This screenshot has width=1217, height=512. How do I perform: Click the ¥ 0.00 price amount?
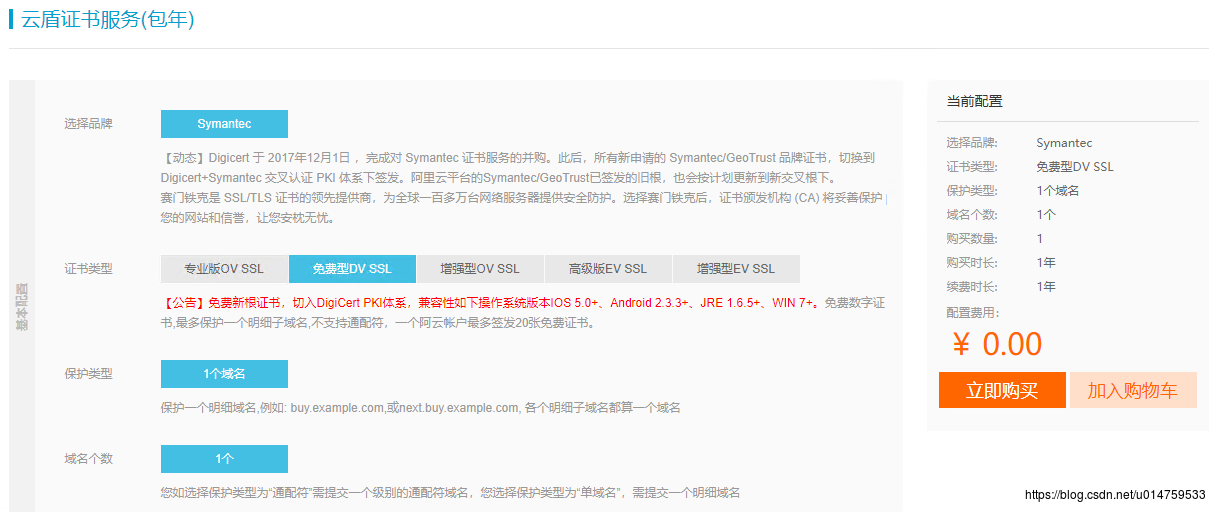click(x=997, y=344)
